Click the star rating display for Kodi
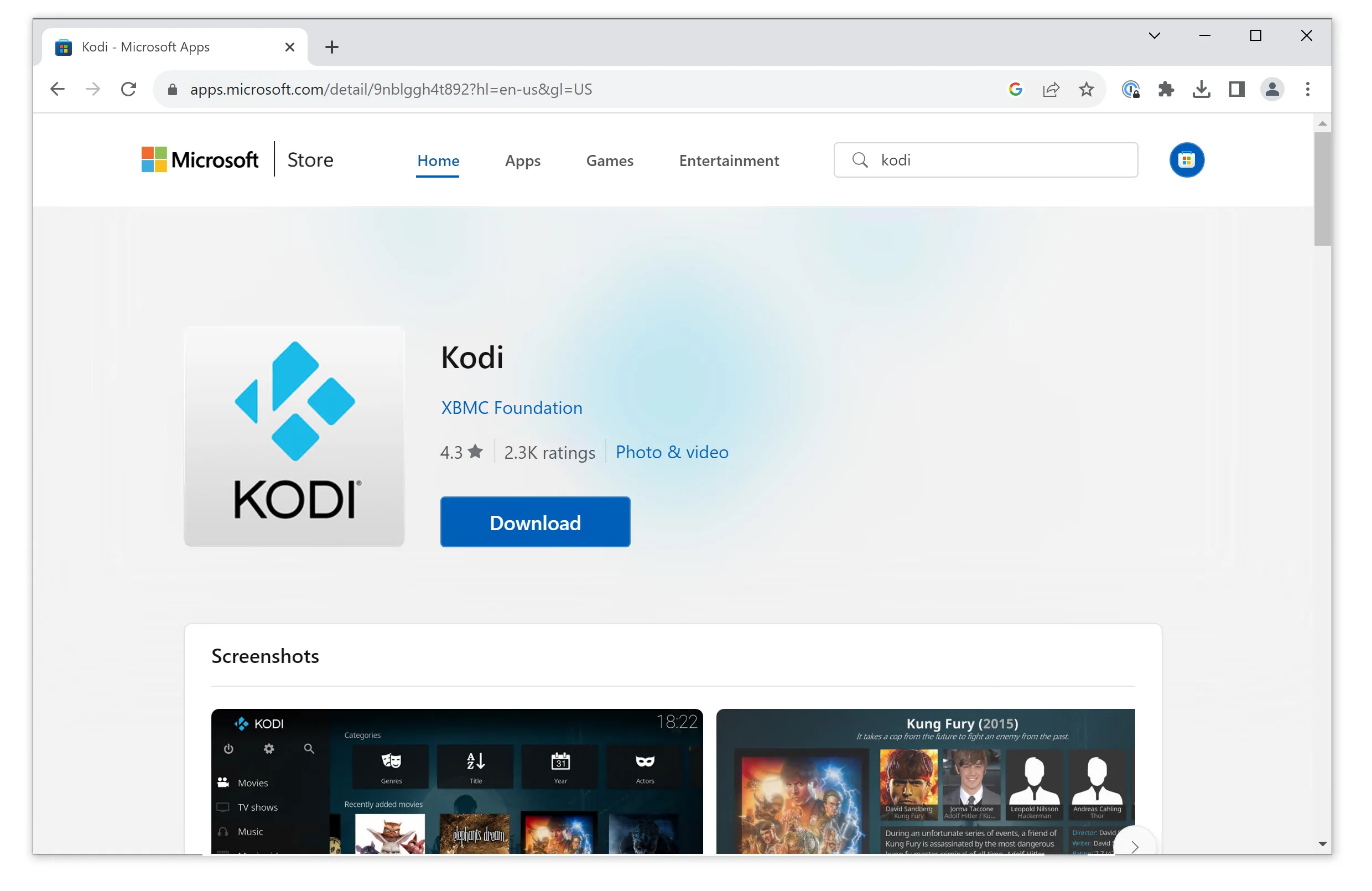 pyautogui.click(x=462, y=452)
